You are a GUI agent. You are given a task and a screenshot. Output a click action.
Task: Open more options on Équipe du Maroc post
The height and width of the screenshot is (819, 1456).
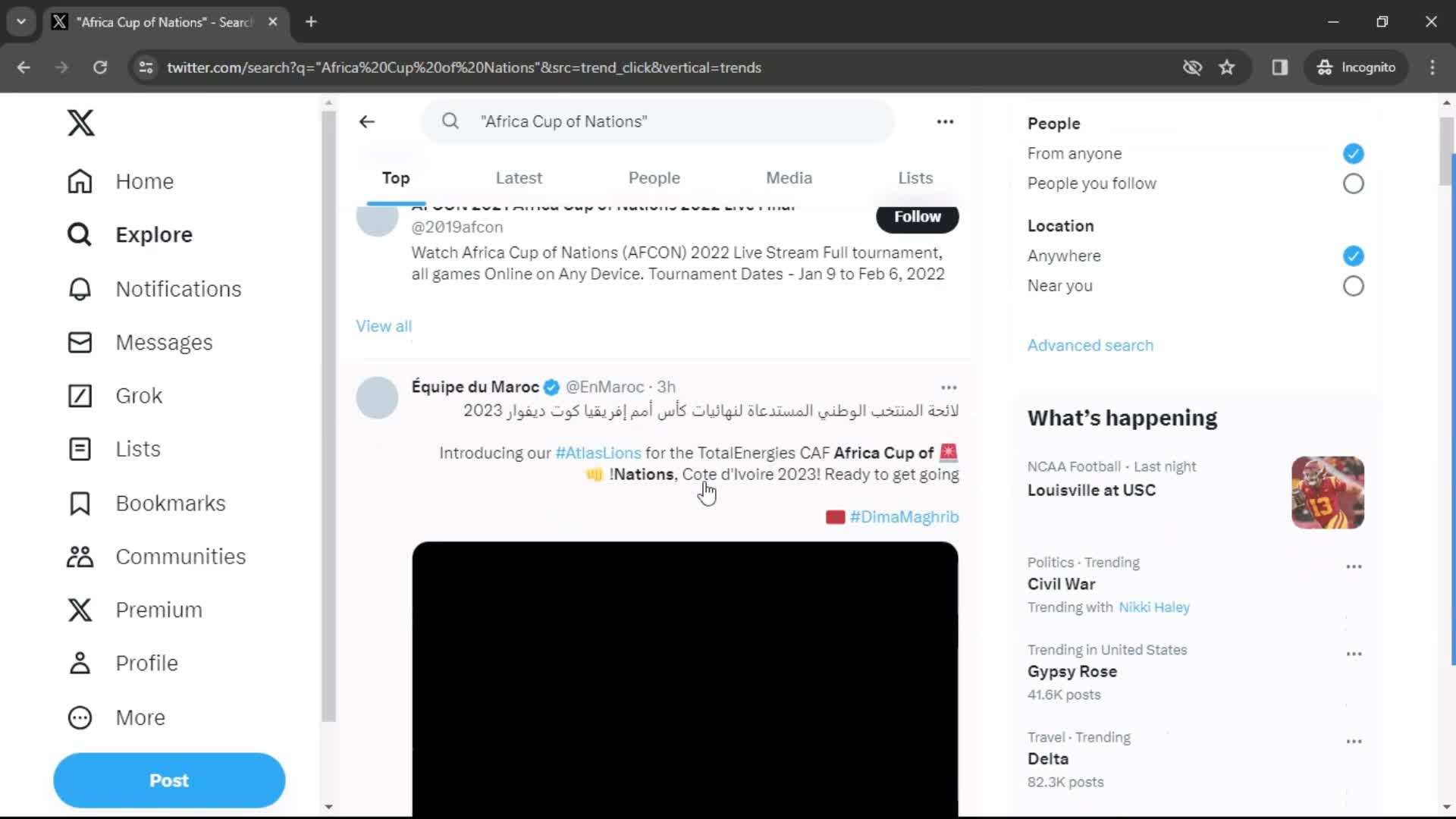click(949, 387)
